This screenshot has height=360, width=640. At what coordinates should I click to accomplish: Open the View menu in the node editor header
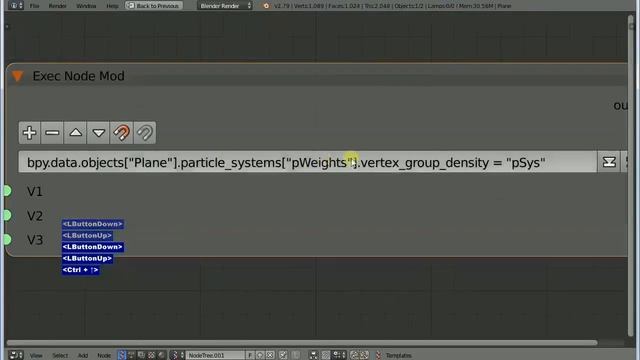[x=36, y=356]
